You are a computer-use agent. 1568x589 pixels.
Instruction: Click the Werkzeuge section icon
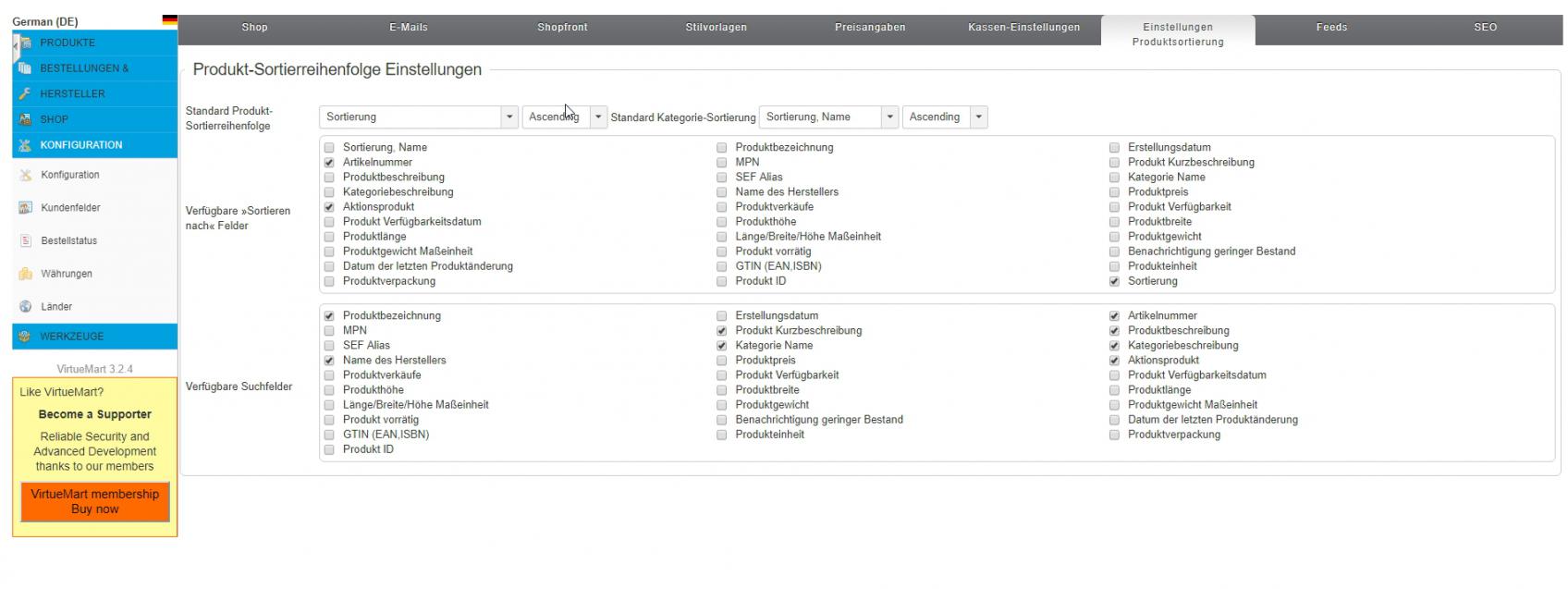pos(25,337)
